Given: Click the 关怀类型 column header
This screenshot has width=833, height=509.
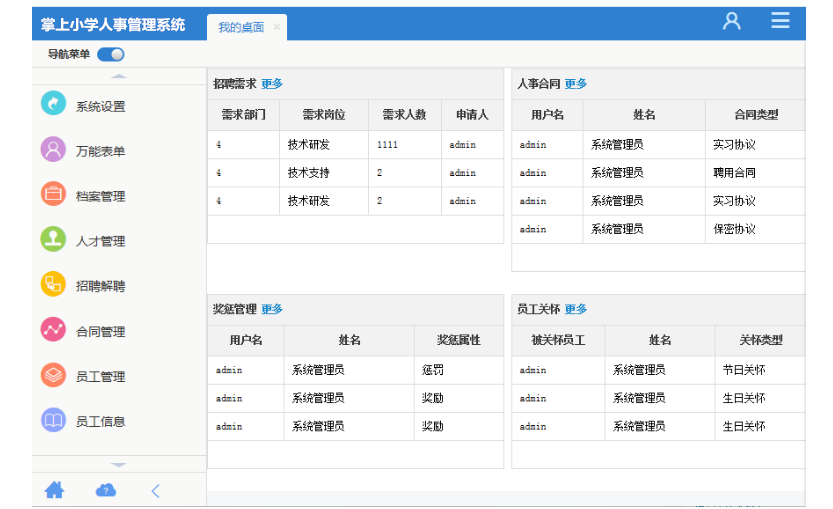Looking at the screenshot, I should [760, 340].
